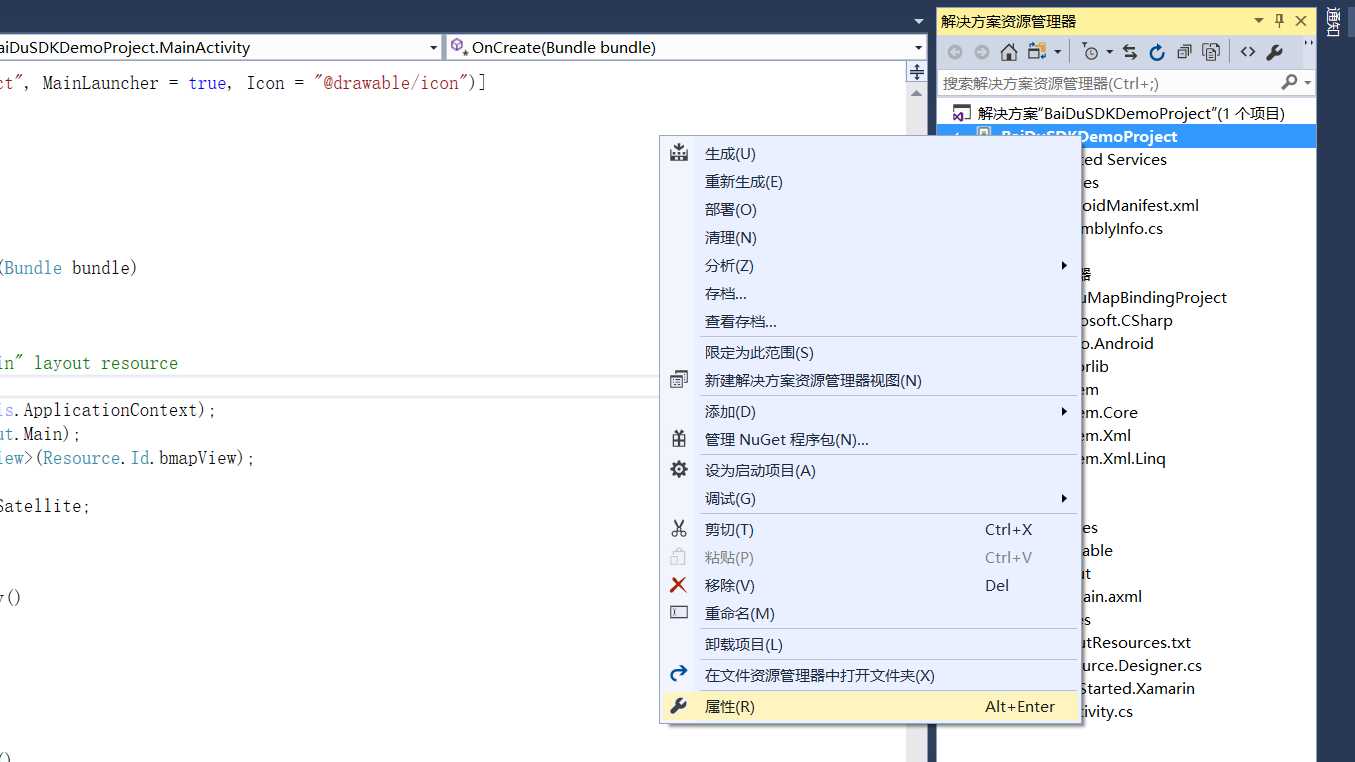Select 存档... in context menu
The image size is (1355, 762).
point(868,294)
